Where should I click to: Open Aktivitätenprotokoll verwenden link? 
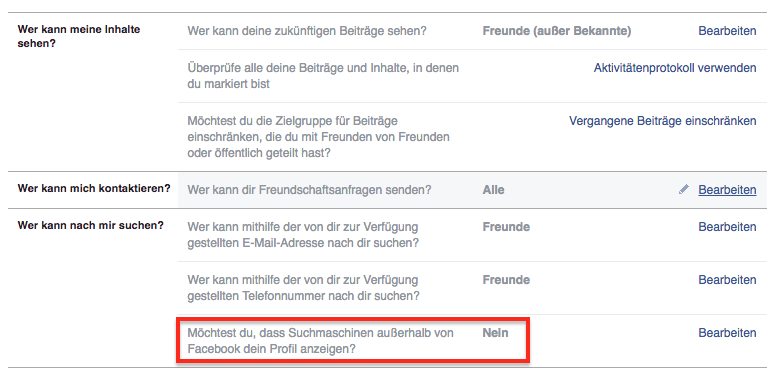point(675,68)
